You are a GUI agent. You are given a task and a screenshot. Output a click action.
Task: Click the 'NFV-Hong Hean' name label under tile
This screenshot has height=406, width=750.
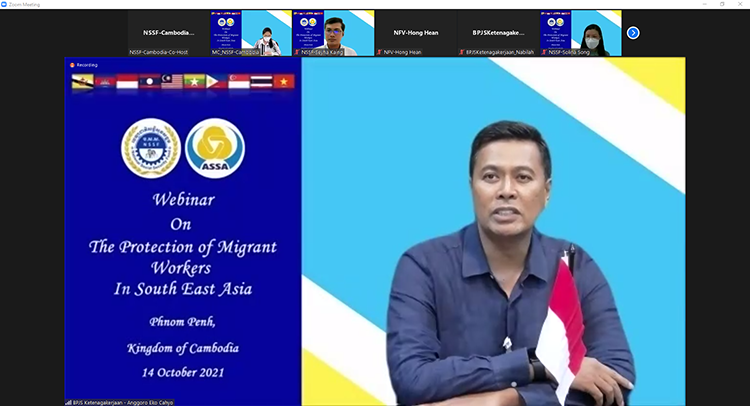(402, 52)
